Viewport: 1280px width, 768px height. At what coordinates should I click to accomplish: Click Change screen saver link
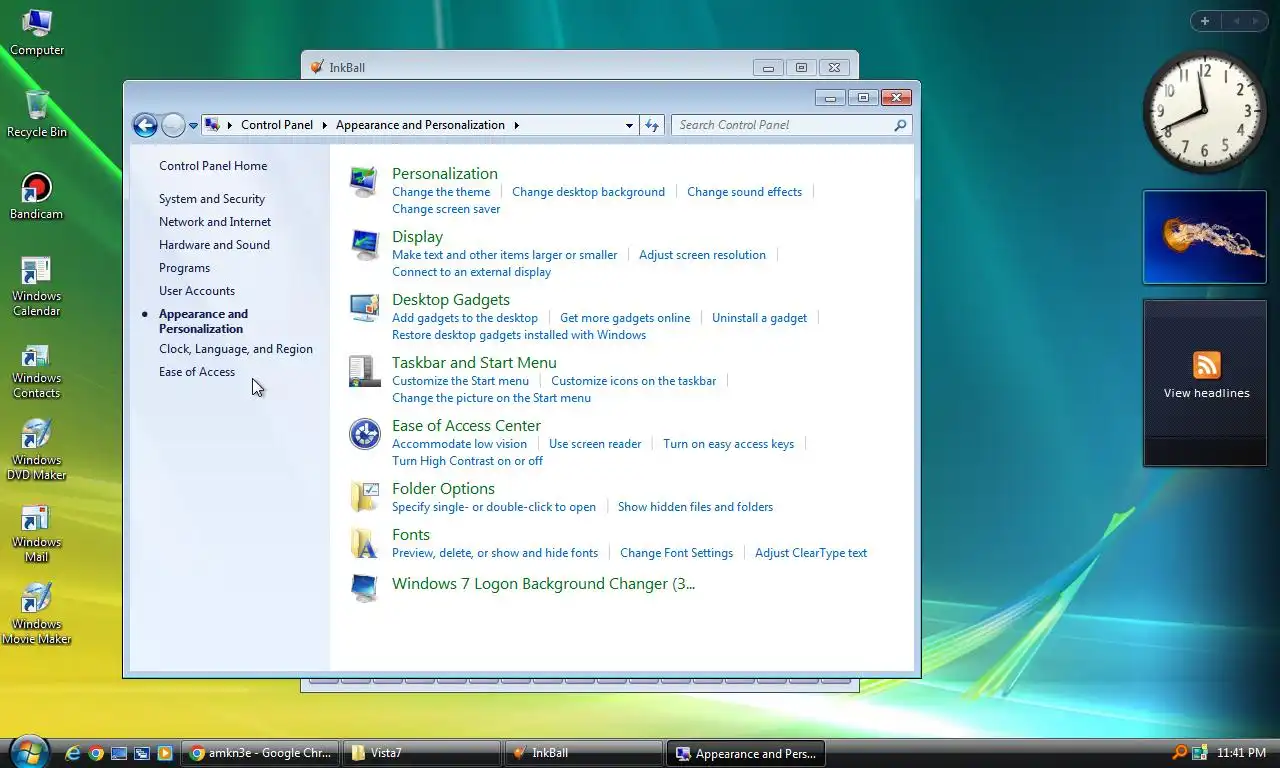446,209
